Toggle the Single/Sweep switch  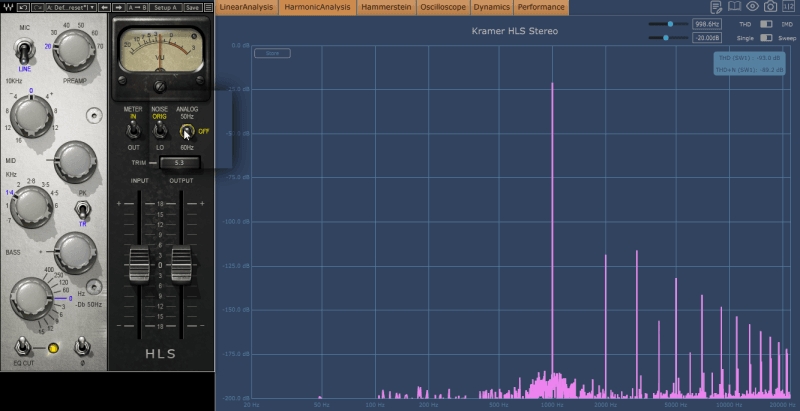(x=766, y=38)
